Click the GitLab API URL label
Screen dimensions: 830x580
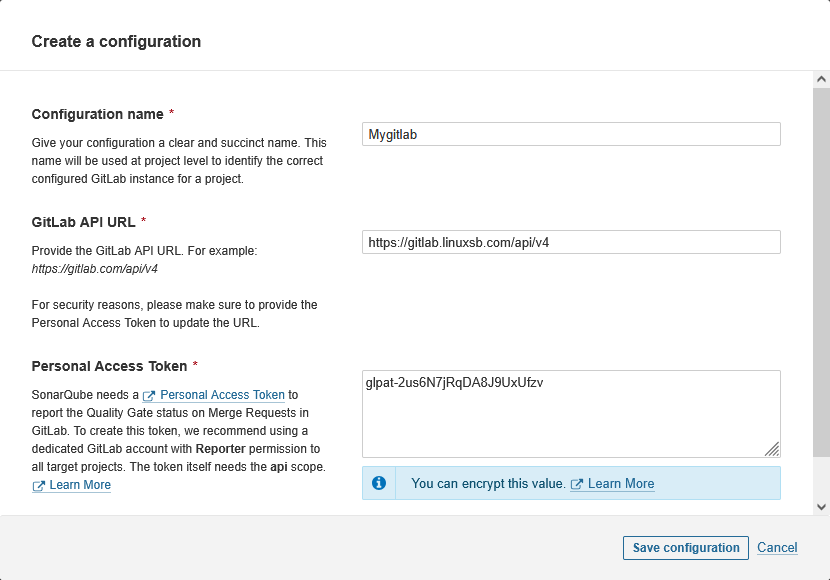click(x=83, y=222)
